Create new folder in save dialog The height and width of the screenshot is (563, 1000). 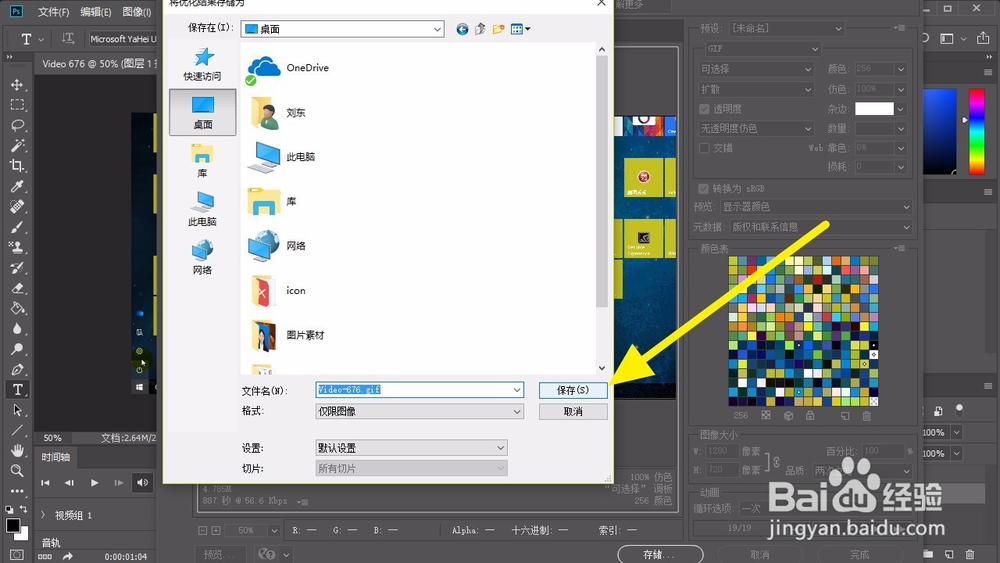click(498, 29)
